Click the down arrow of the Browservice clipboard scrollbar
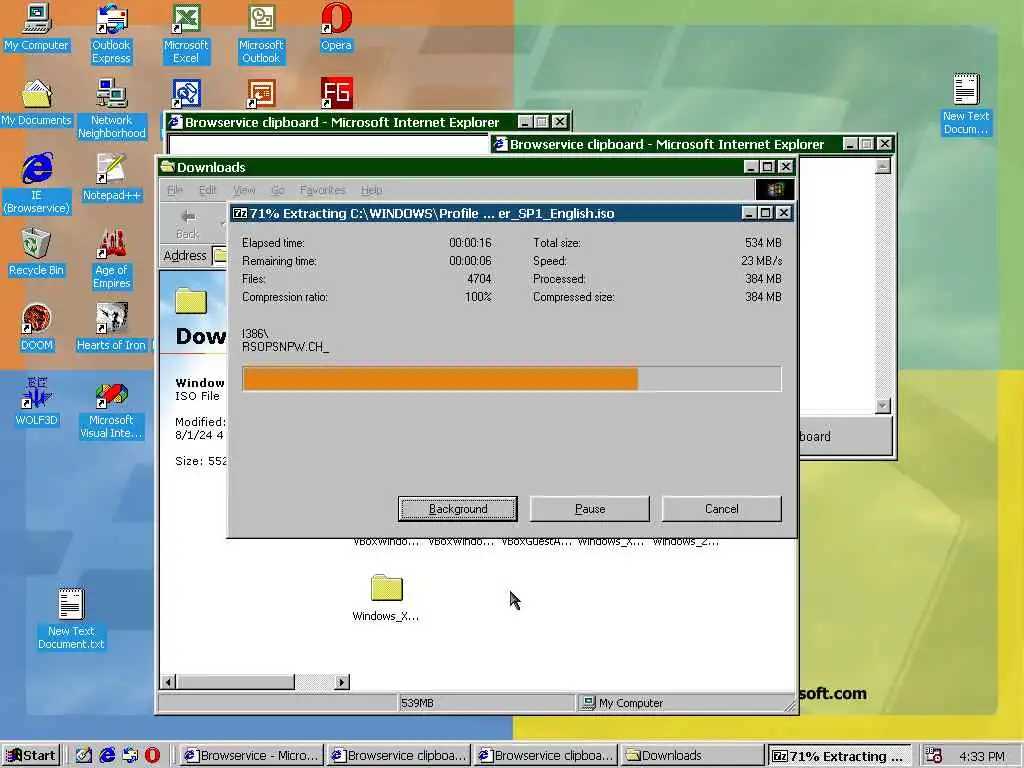 [x=883, y=406]
